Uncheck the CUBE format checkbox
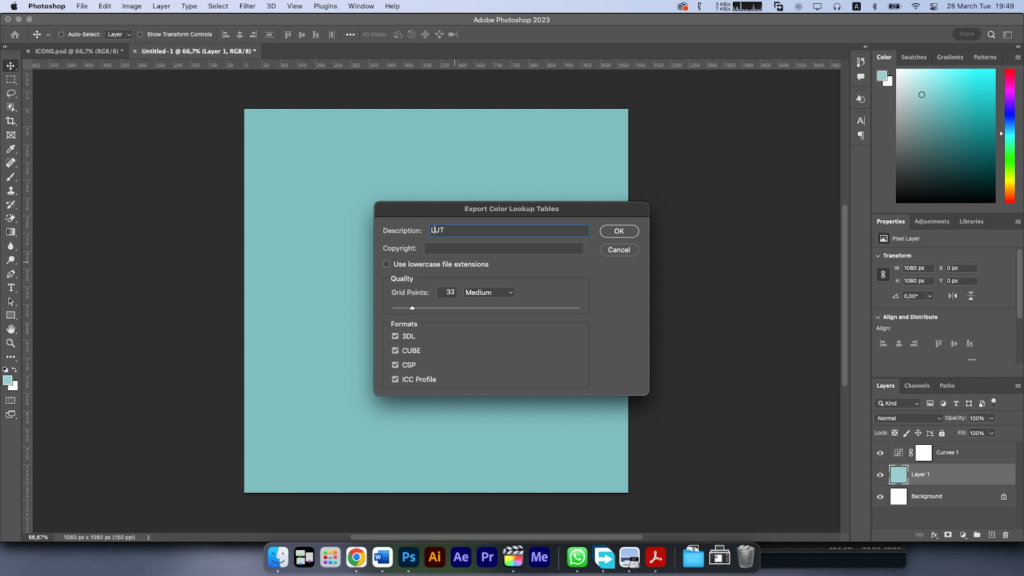This screenshot has height=576, width=1024. pyautogui.click(x=395, y=351)
